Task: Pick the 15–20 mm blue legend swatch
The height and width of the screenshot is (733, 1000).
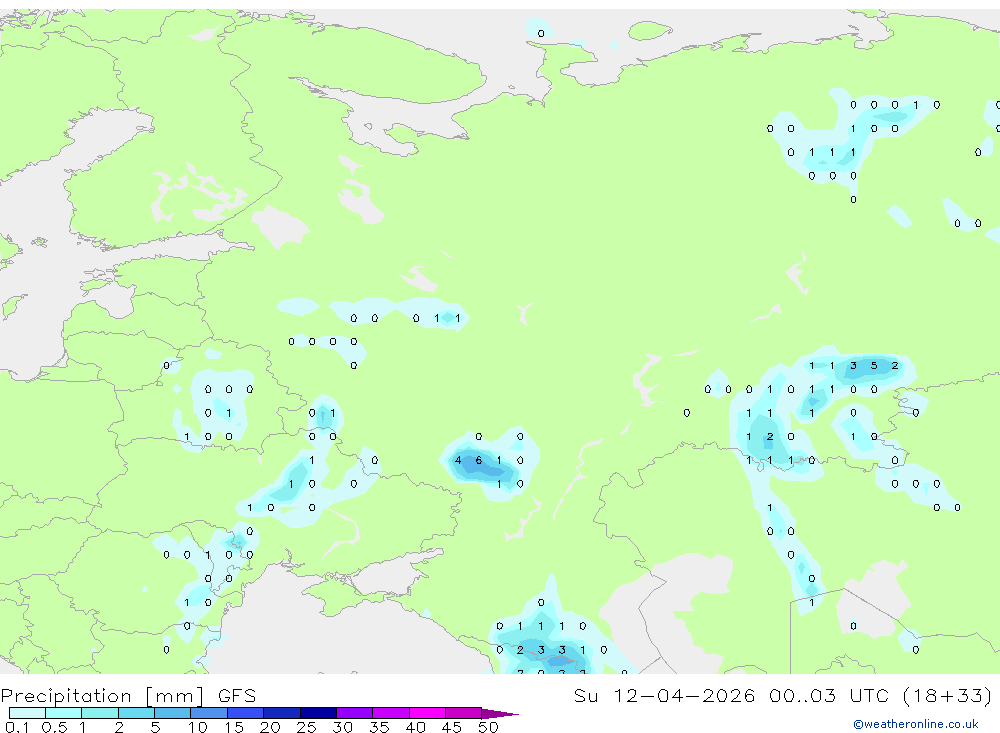Action: point(246,713)
